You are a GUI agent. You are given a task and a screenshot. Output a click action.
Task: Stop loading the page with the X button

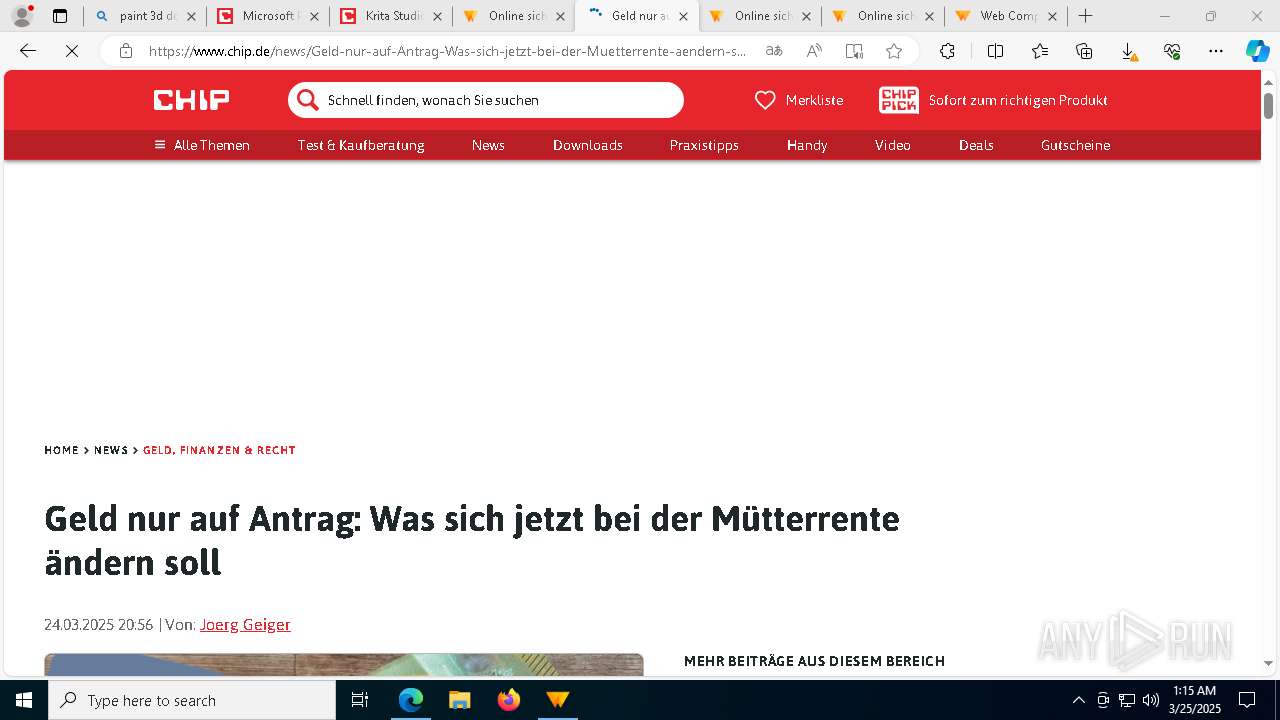pos(72,51)
